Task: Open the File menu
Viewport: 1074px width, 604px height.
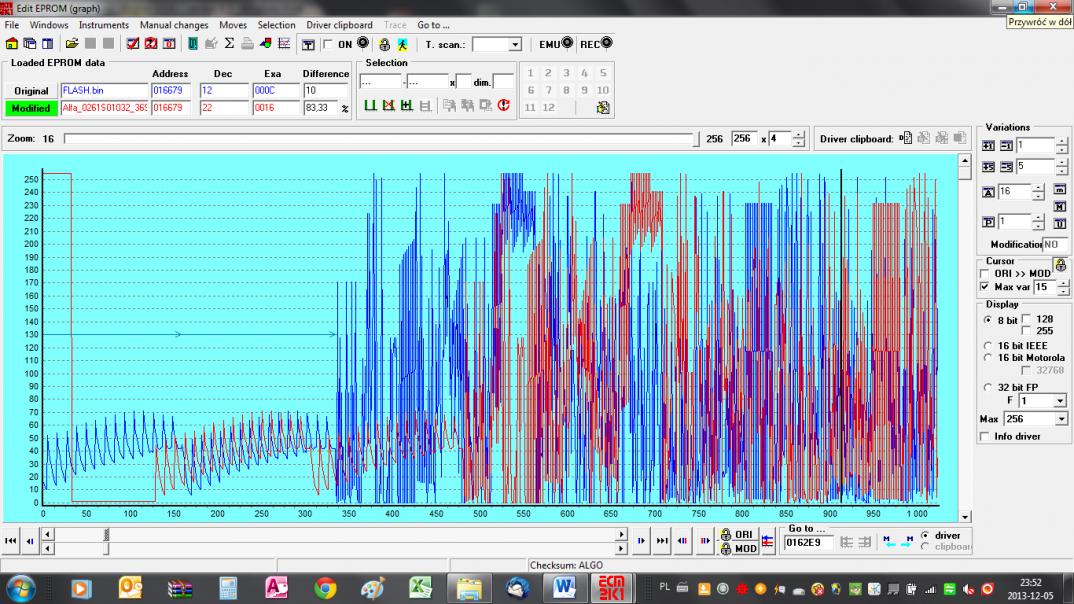Action: pyautogui.click(x=12, y=25)
